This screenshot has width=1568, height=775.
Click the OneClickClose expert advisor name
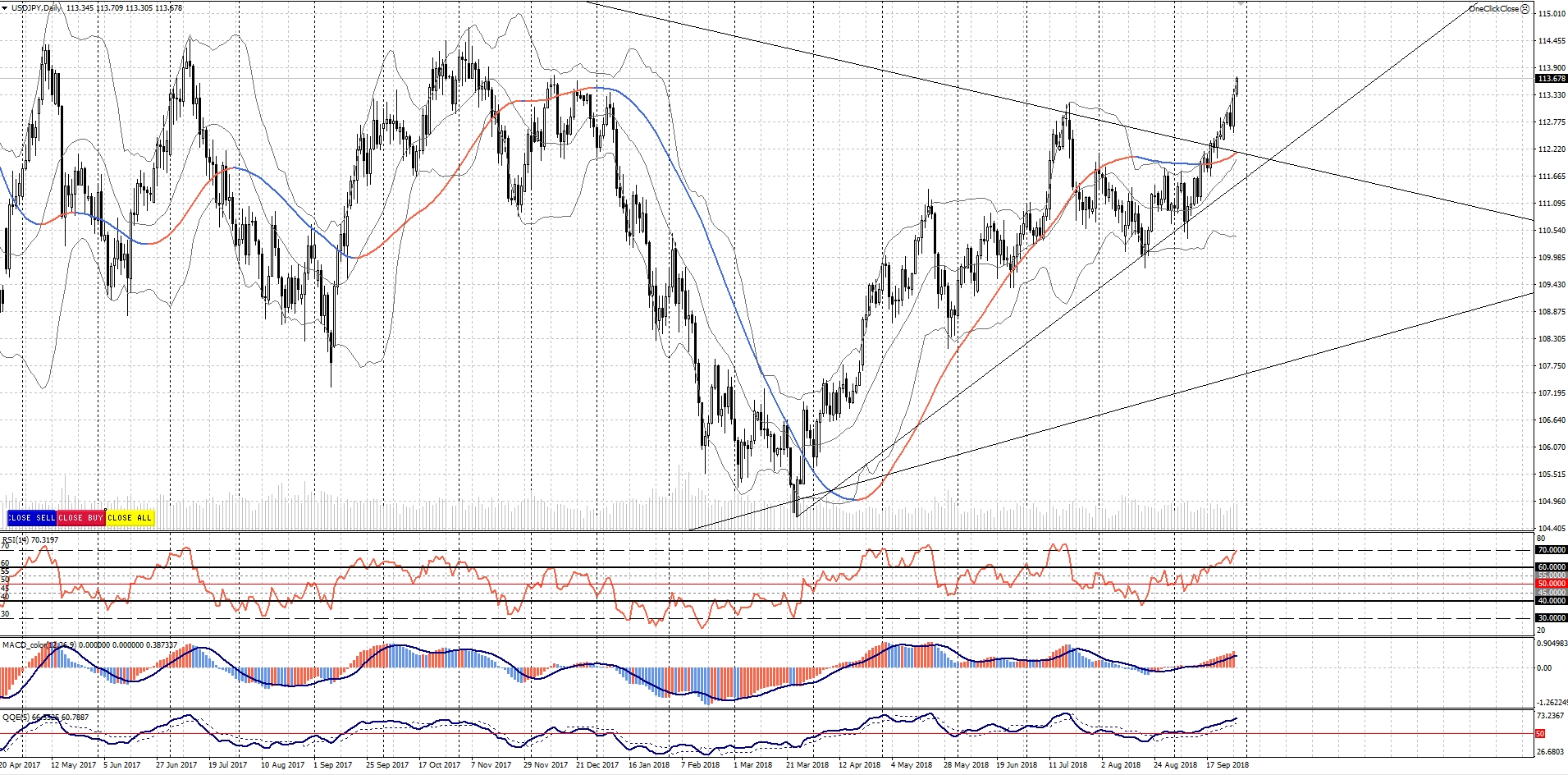click(x=1493, y=9)
